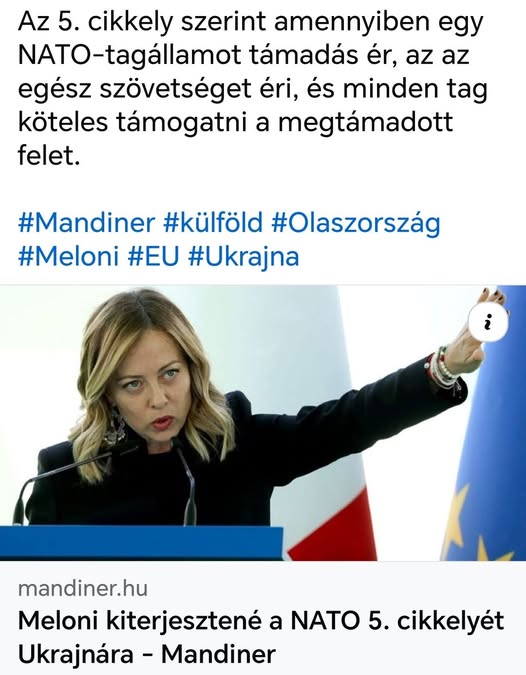This screenshot has width=526, height=675.
Task: Open the #Mandiner hashtag
Action: click(x=86, y=223)
